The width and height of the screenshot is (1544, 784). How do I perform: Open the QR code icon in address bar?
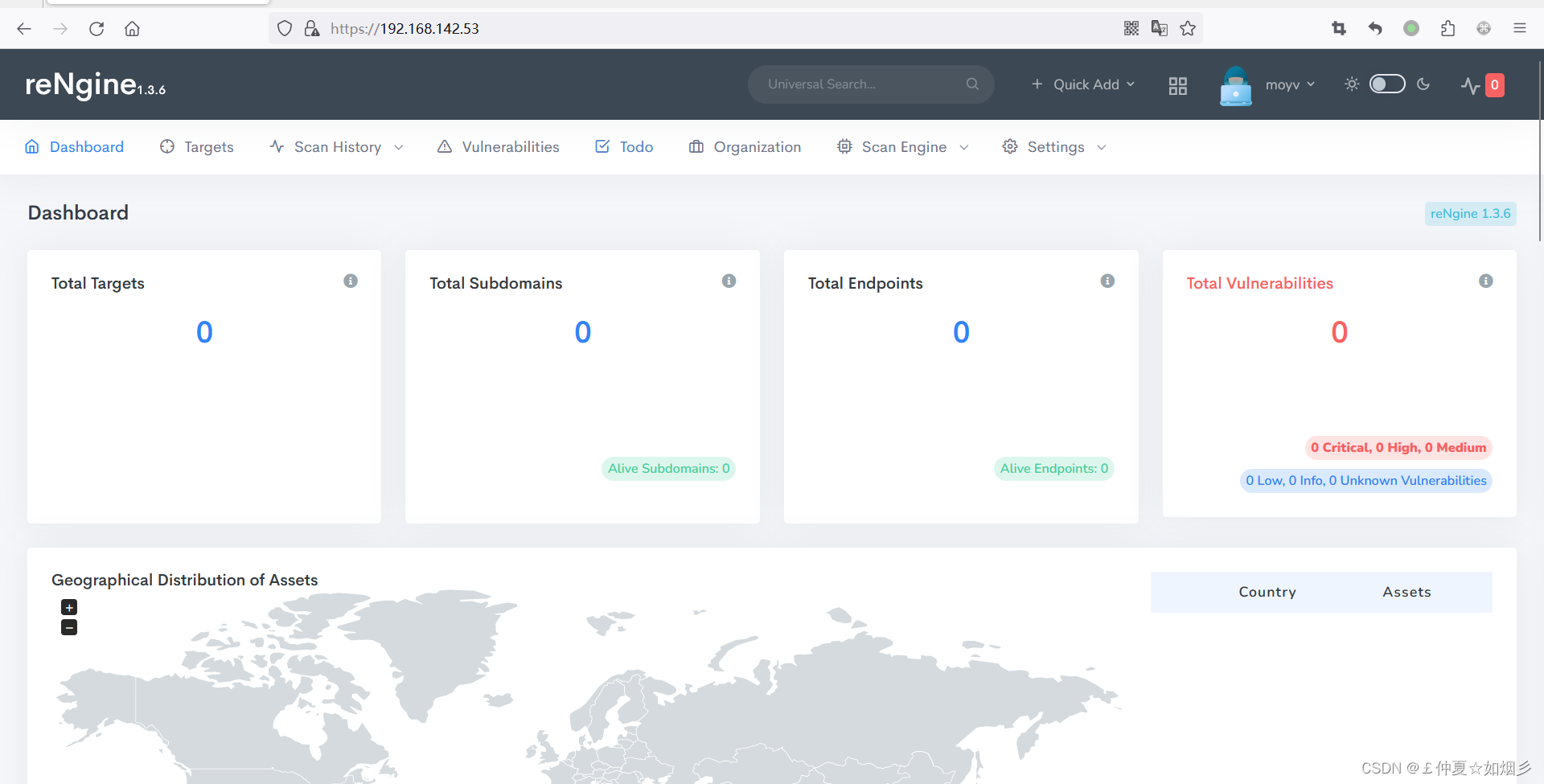click(1131, 29)
